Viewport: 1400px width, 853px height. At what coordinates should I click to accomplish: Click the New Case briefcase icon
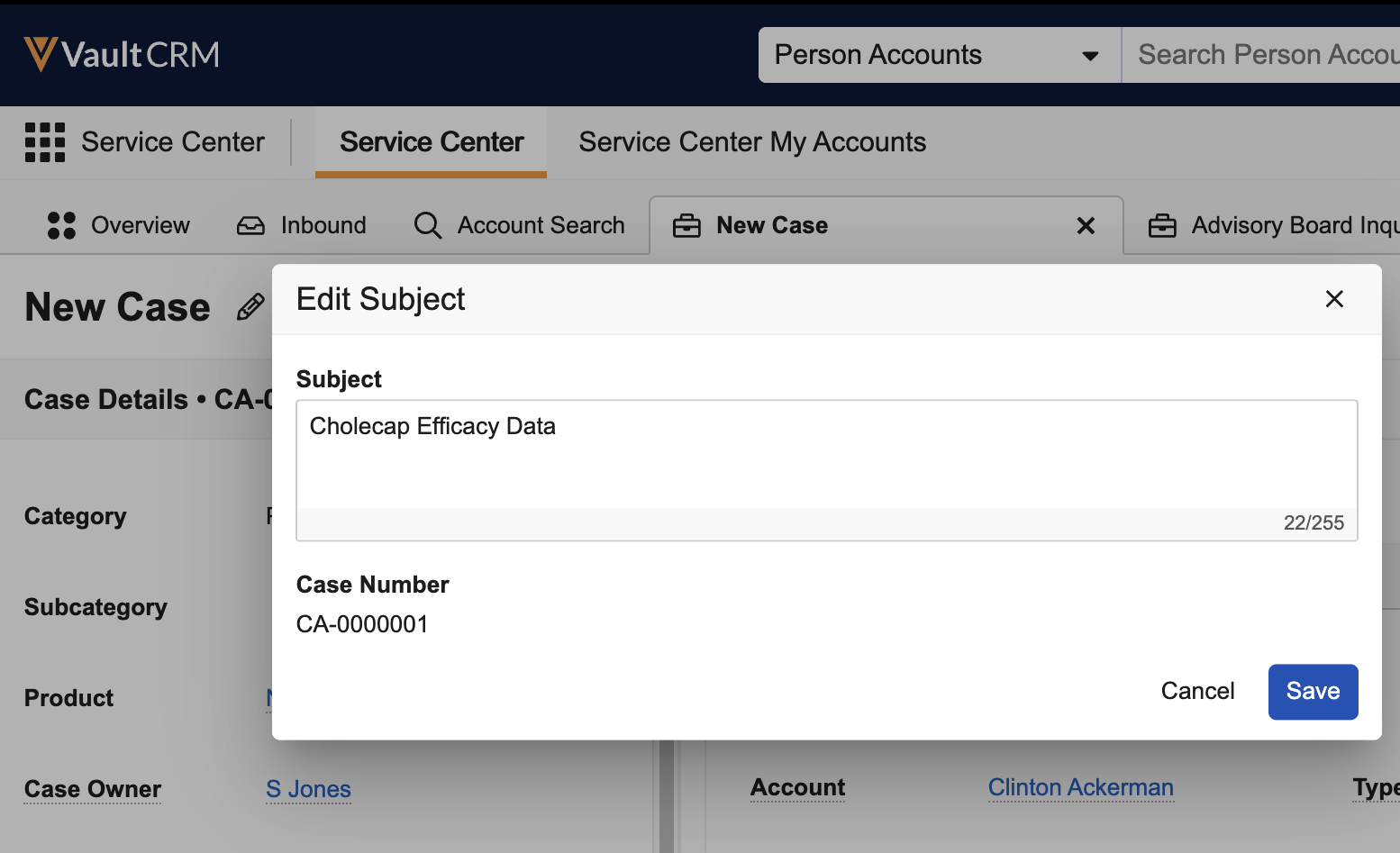click(686, 225)
